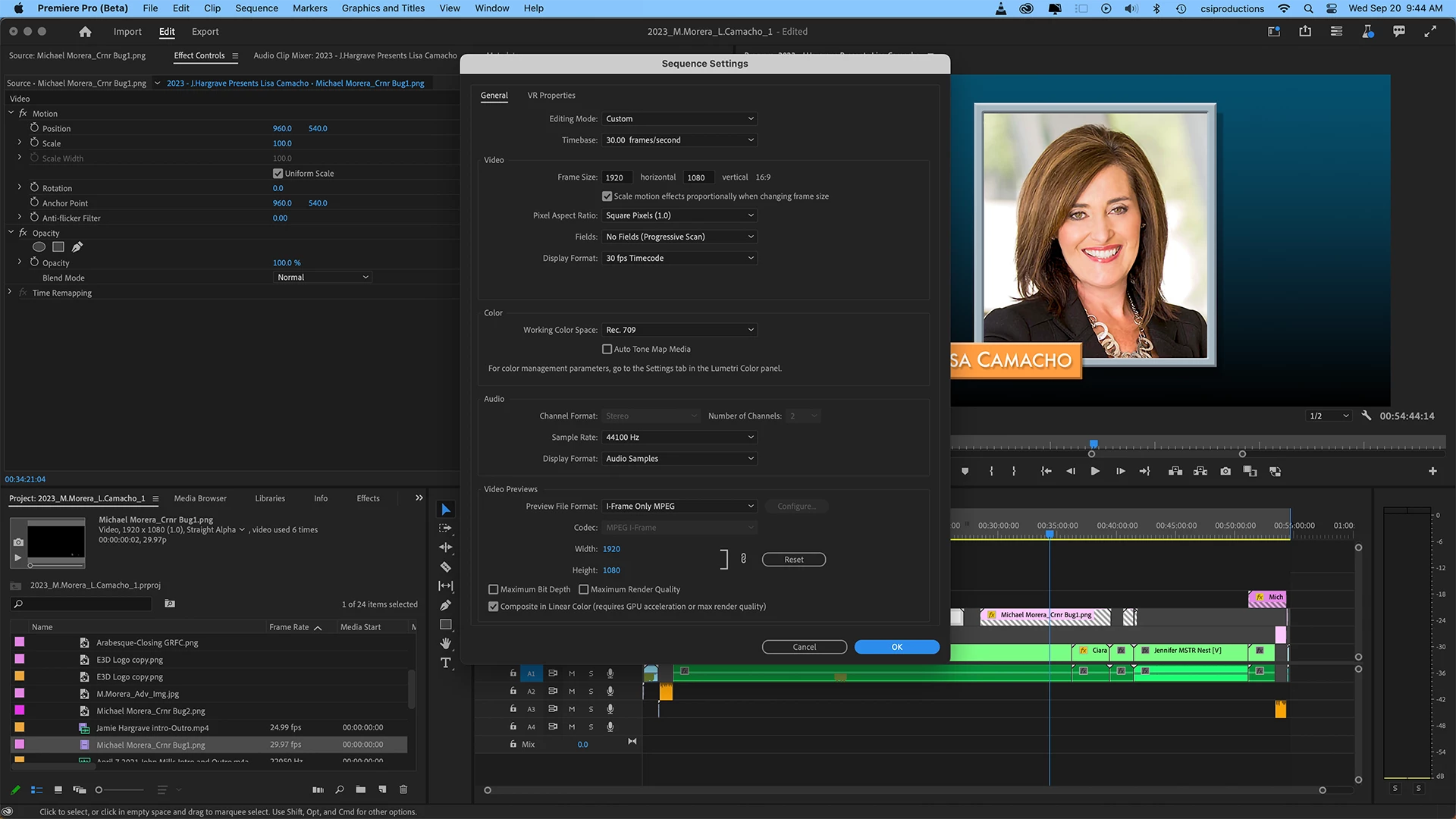The image size is (1456, 819).
Task: Switch to VR Properties tab
Action: click(551, 96)
